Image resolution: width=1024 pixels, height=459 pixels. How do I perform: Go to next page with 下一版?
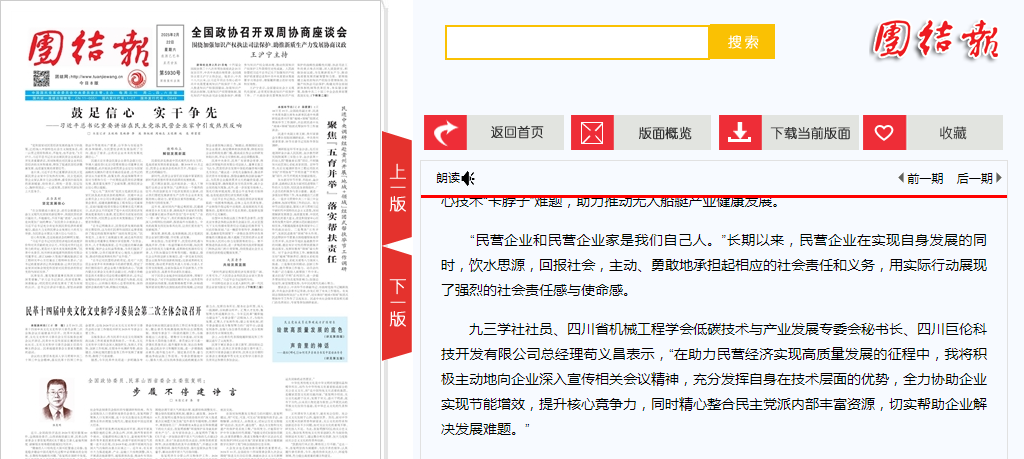(397, 303)
